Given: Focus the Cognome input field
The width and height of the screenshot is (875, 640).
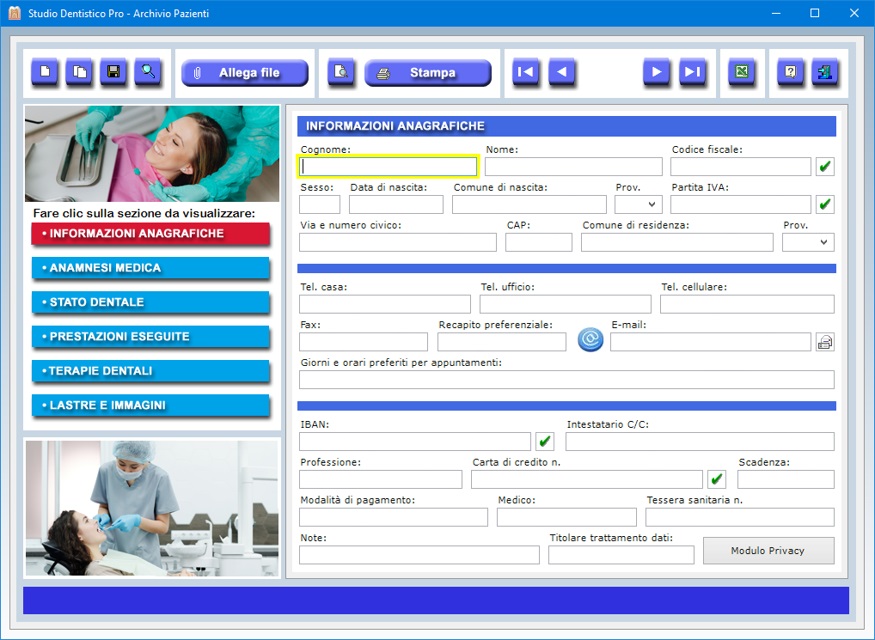Looking at the screenshot, I should pos(388,166).
